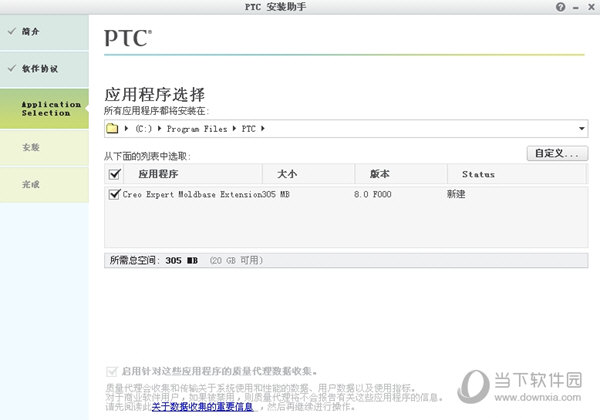Open 关于数据收集的重要信息 link
The width and height of the screenshot is (600, 420).
[202, 407]
